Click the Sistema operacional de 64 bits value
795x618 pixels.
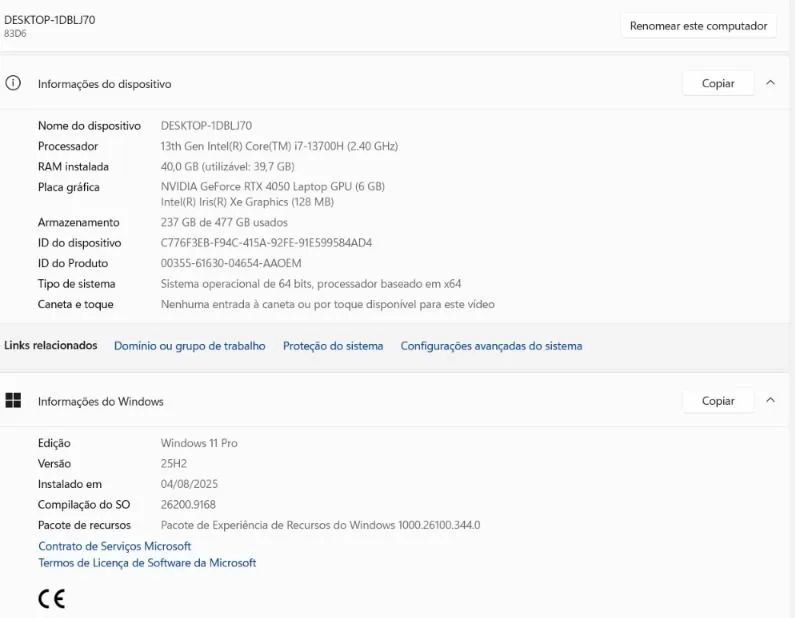point(311,283)
